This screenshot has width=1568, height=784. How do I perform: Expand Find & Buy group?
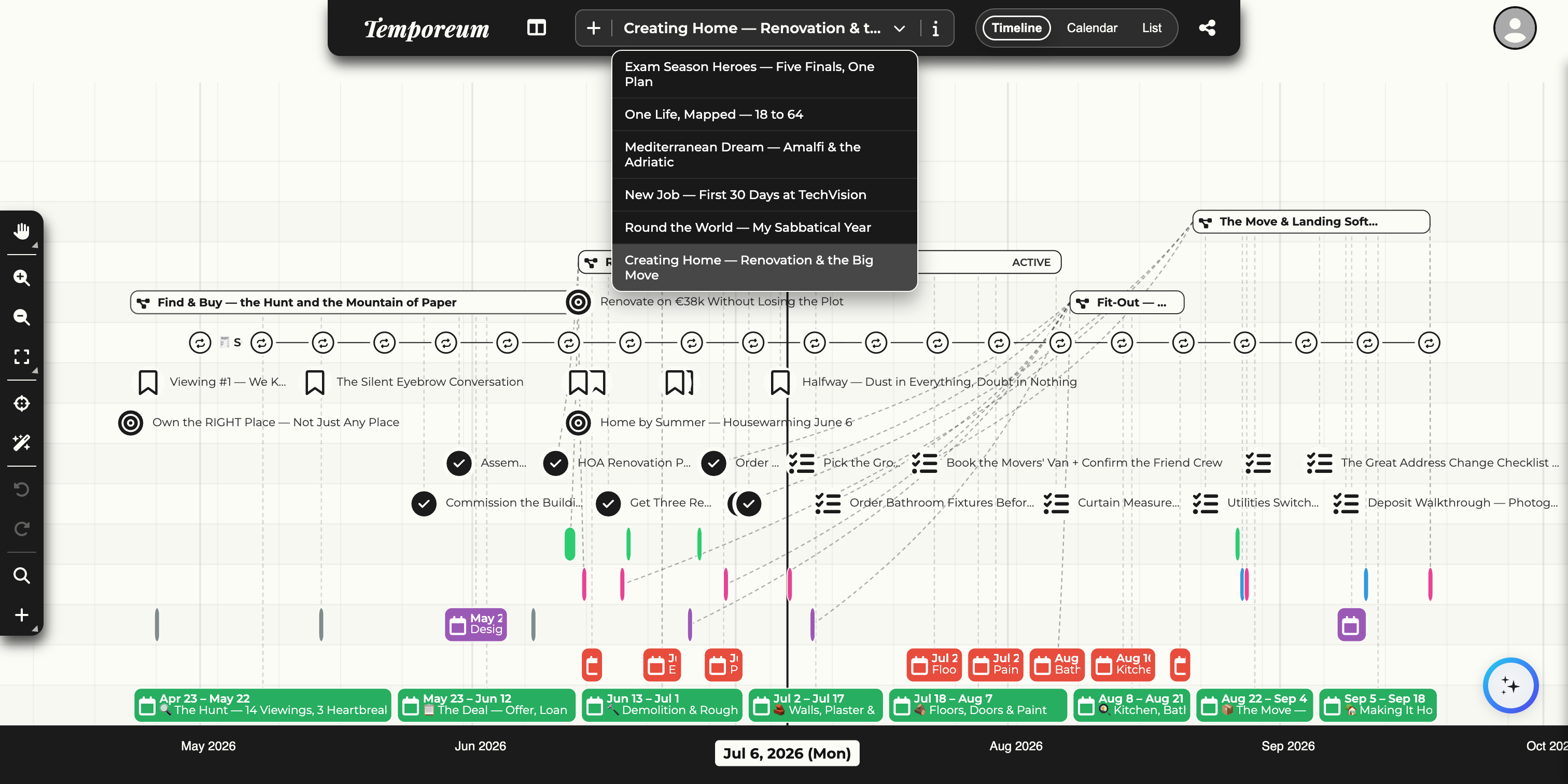(350, 302)
